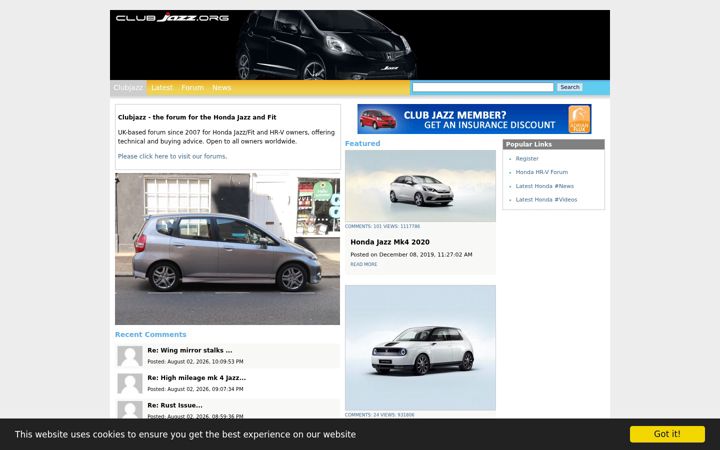The width and height of the screenshot is (720, 450).
Task: Click the Popular Links panel header
Action: 553,144
